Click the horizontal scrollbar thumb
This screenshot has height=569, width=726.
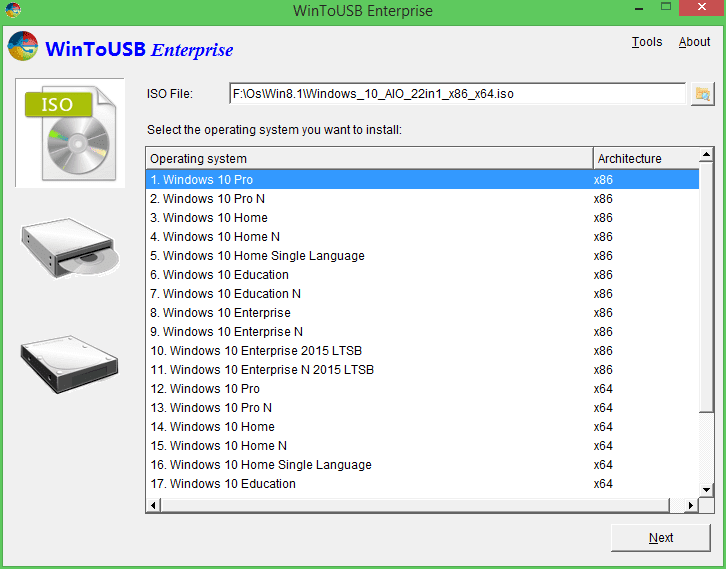[x=415, y=505]
